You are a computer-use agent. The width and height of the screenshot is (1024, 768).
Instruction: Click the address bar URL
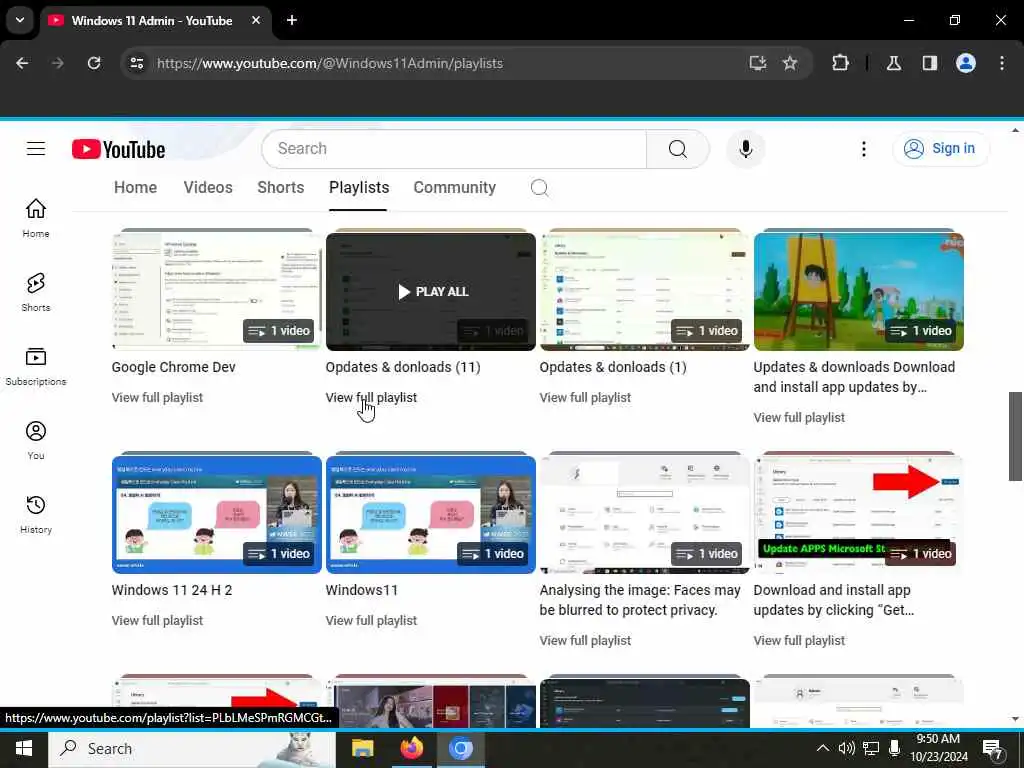tap(330, 63)
